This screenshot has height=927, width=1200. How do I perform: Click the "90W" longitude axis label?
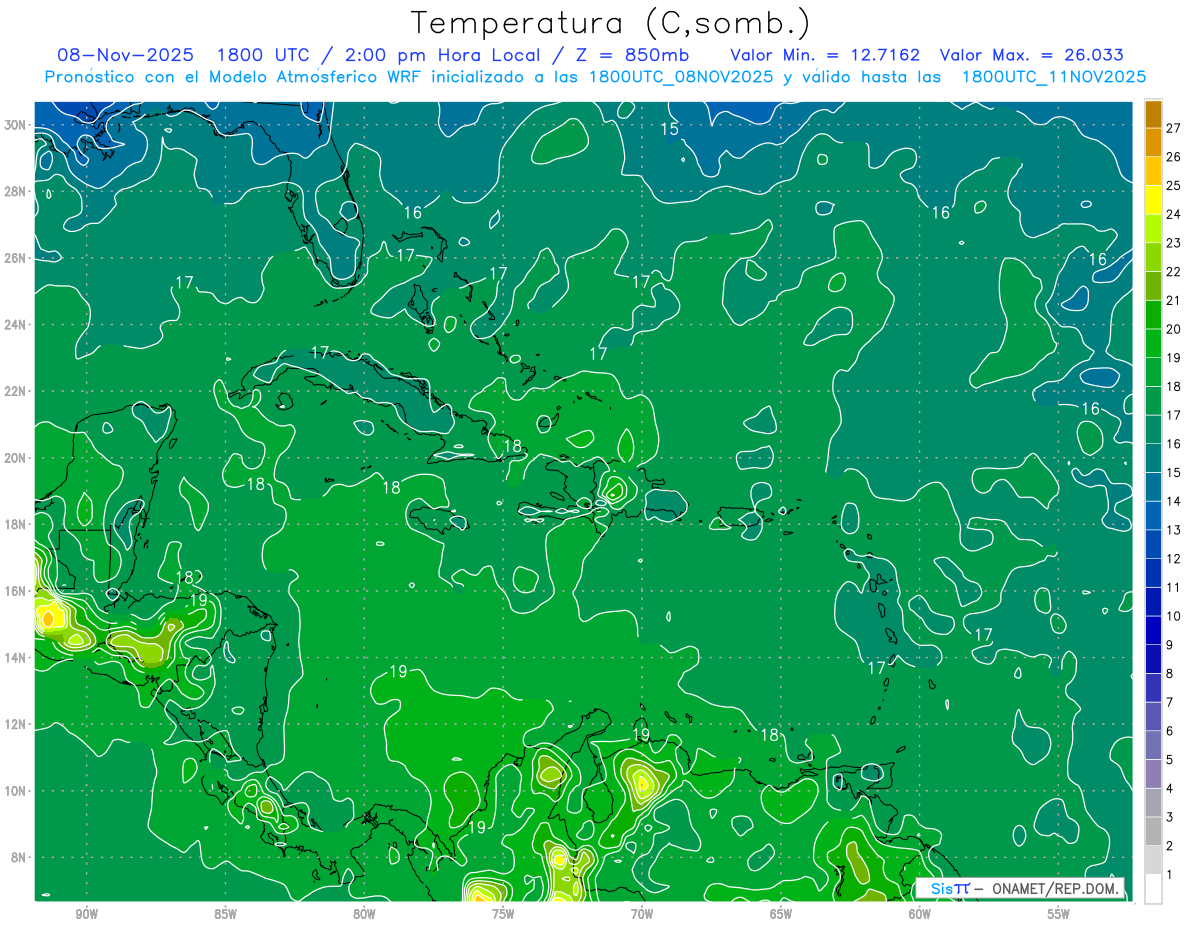87,914
